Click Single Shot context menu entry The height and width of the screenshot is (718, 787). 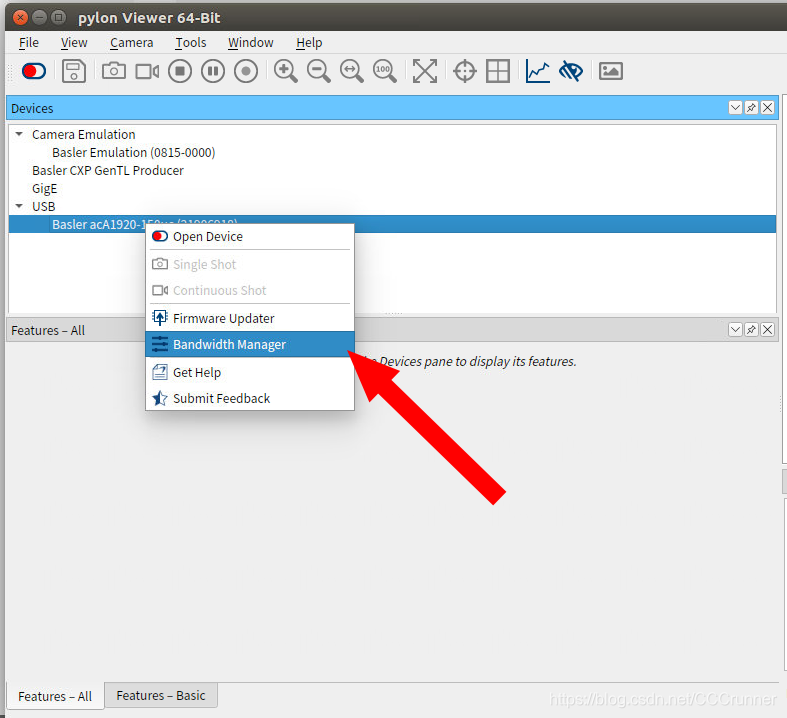[x=249, y=264]
